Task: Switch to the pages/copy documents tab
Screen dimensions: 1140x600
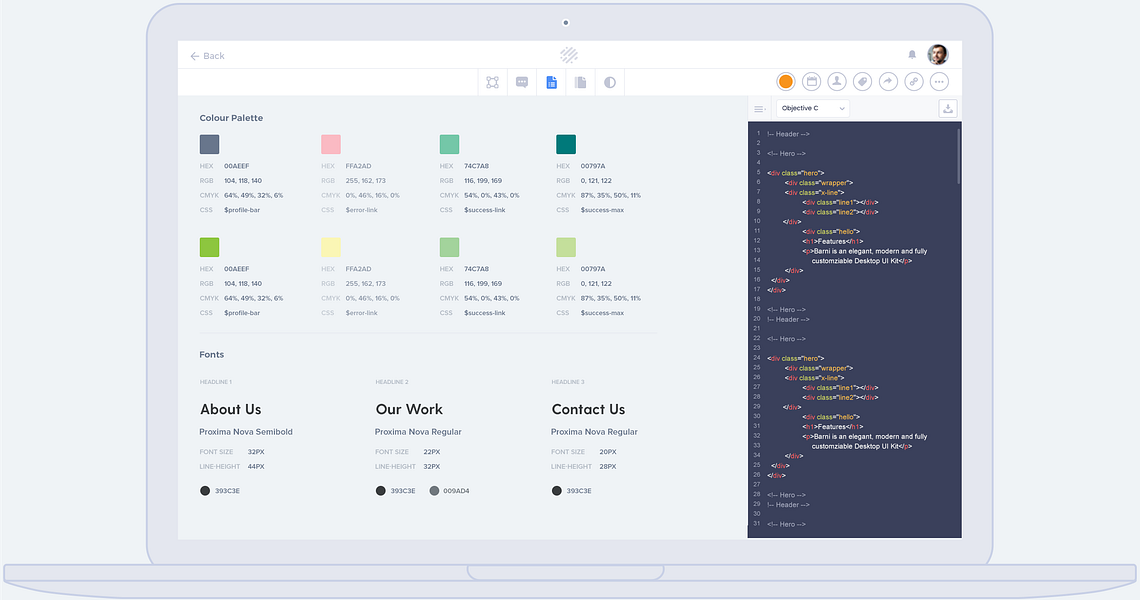Action: coord(580,82)
